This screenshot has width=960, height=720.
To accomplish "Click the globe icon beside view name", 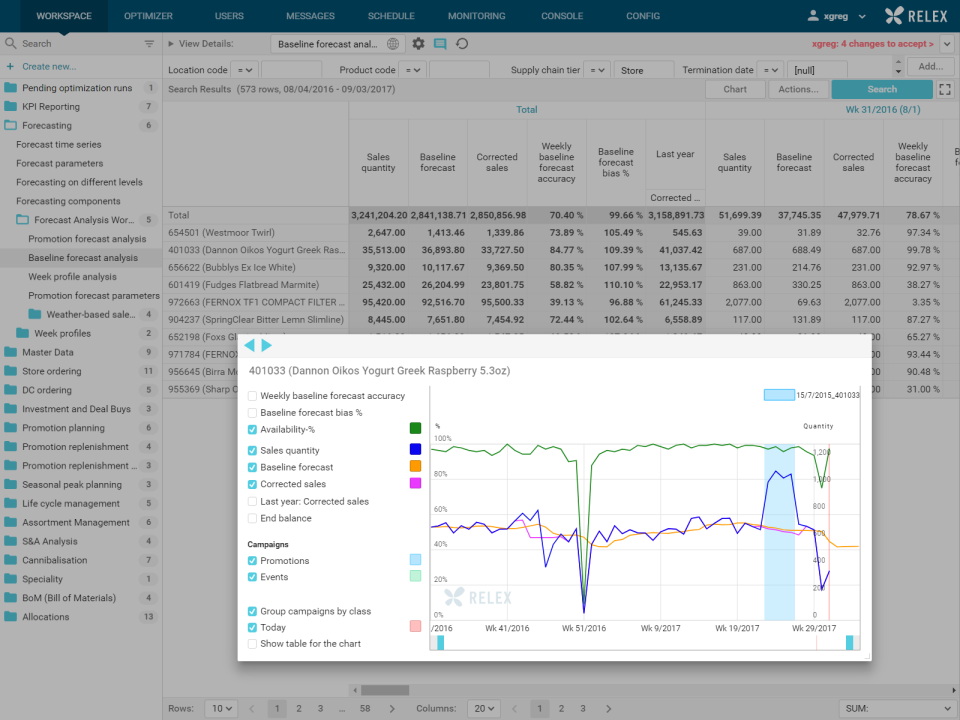I will pos(393,44).
